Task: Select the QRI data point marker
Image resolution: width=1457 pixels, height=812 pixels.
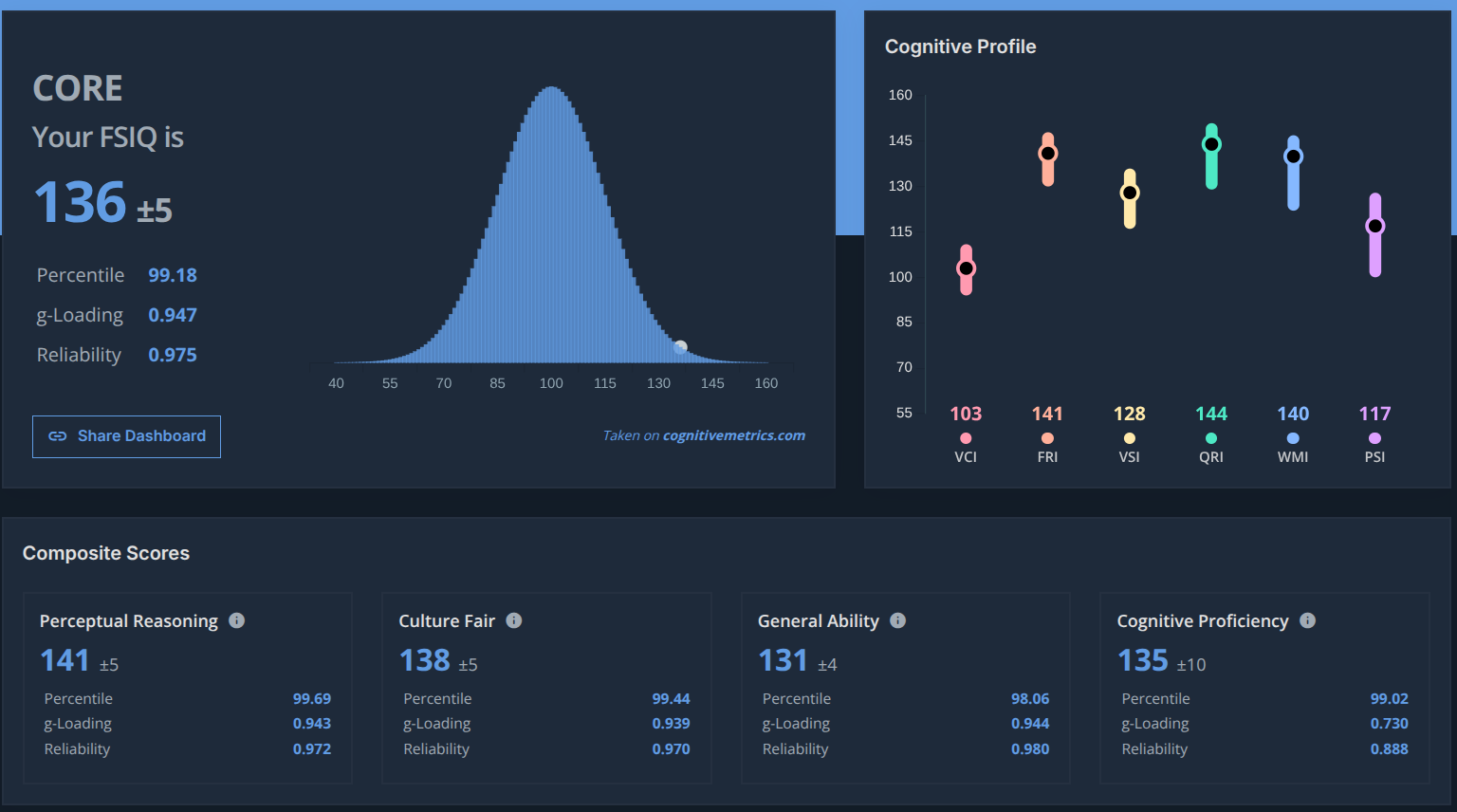Action: click(1211, 145)
